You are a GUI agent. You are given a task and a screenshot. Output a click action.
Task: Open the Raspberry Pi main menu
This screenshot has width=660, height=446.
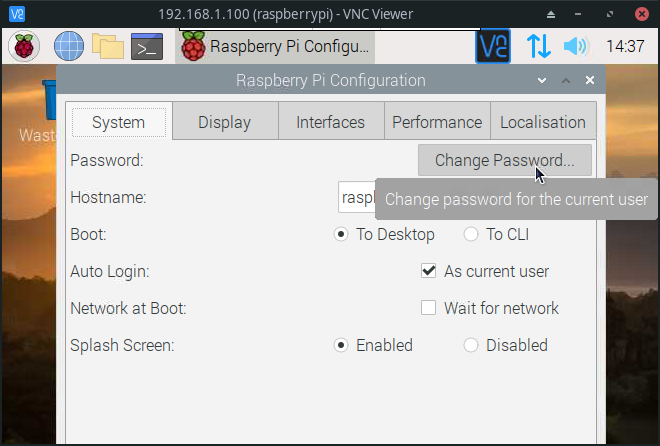click(x=24, y=46)
